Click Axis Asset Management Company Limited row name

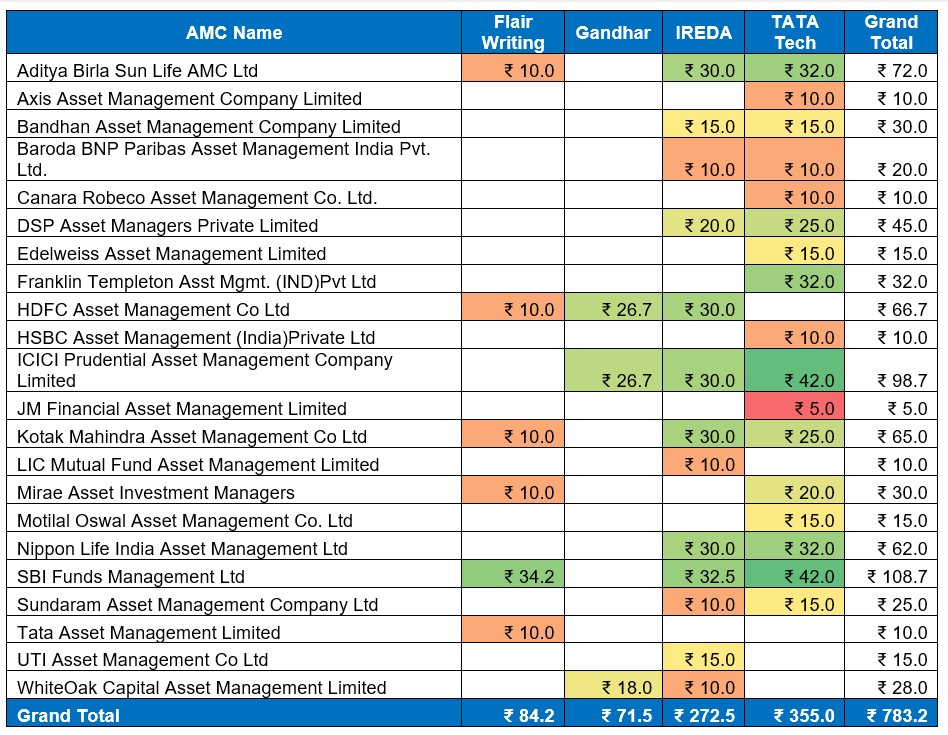189,99
